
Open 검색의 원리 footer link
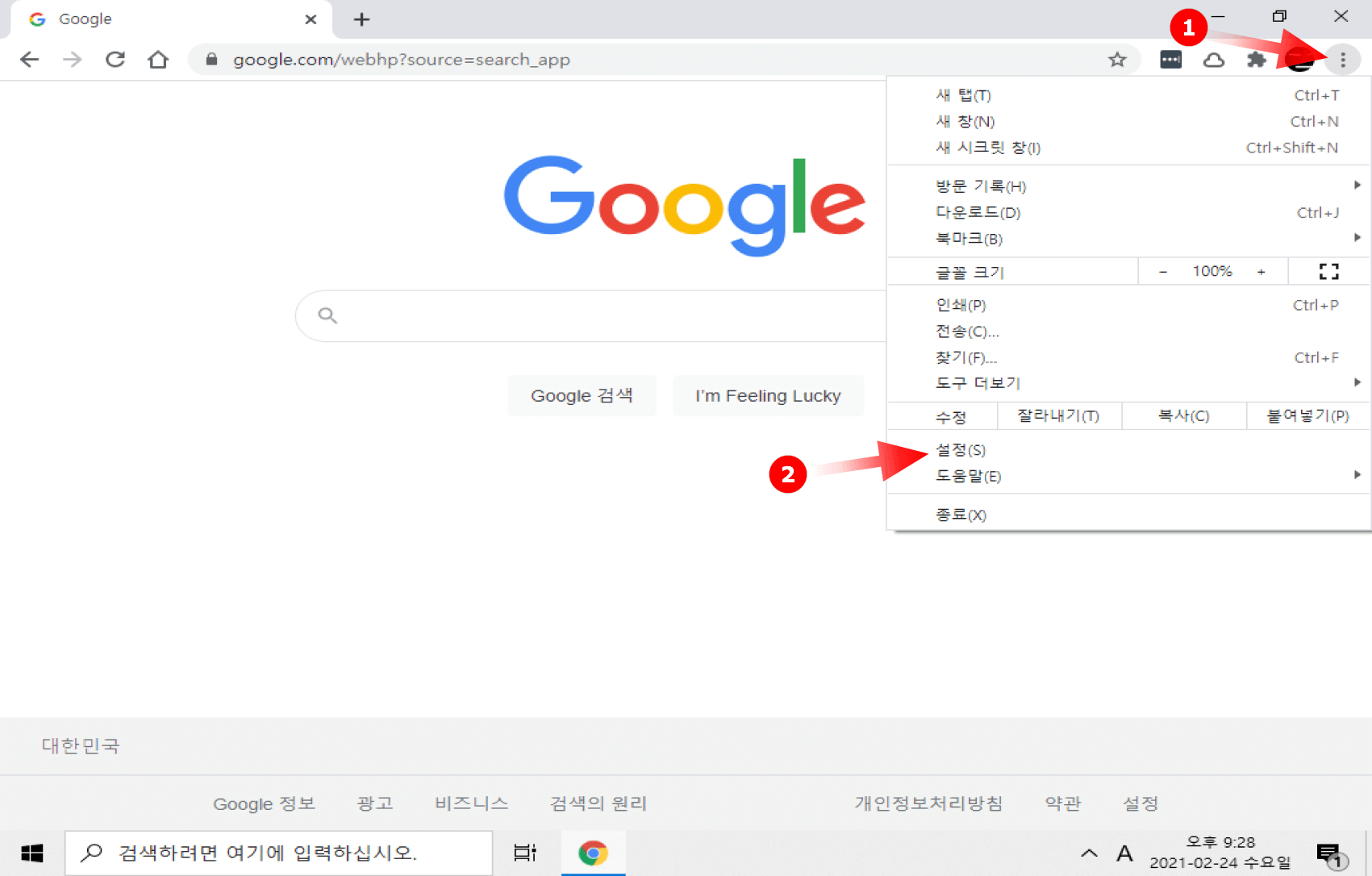click(598, 804)
